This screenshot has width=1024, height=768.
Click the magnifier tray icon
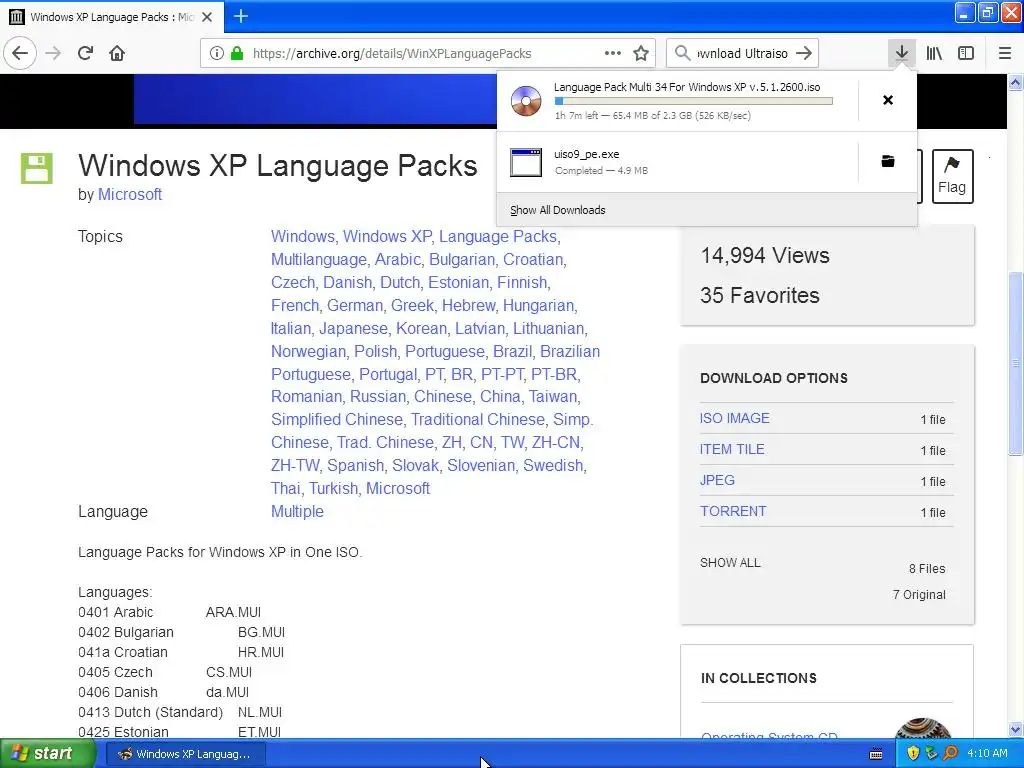[950, 754]
